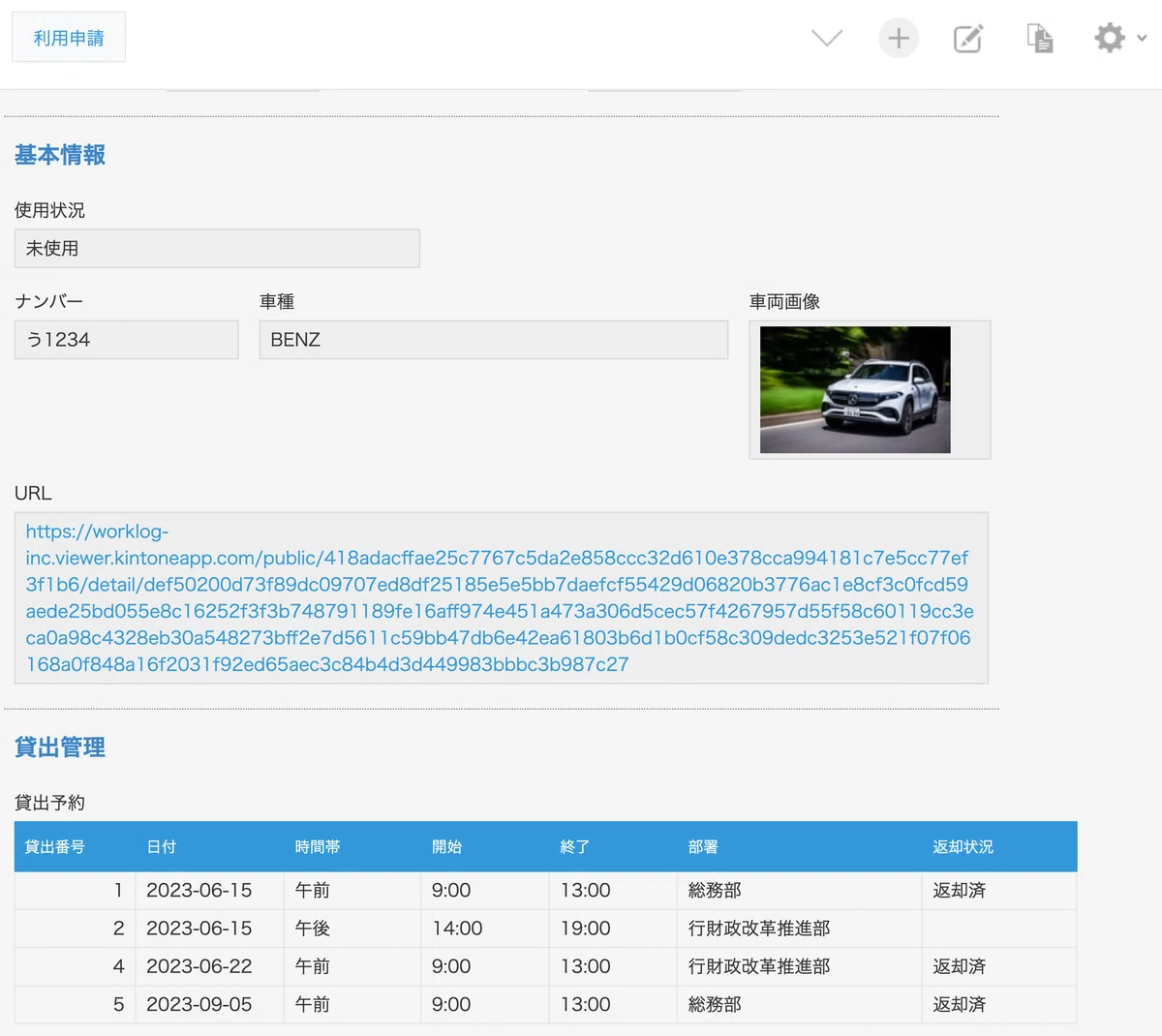Image resolution: width=1162 pixels, height=1036 pixels.
Task: Open dropdown arrow beside gear icon
Action: tap(1142, 38)
